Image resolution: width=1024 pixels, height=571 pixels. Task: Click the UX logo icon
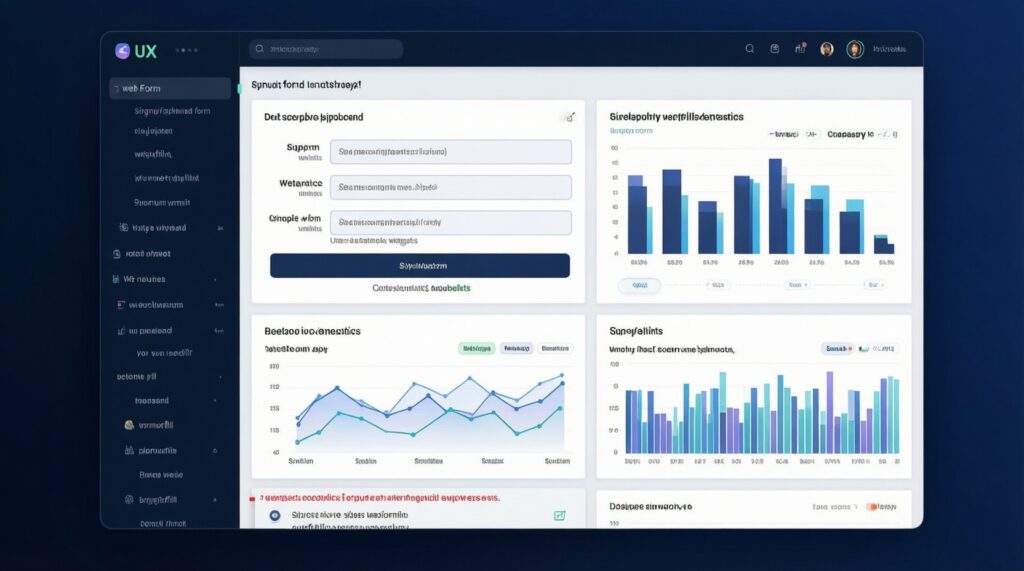click(x=122, y=49)
